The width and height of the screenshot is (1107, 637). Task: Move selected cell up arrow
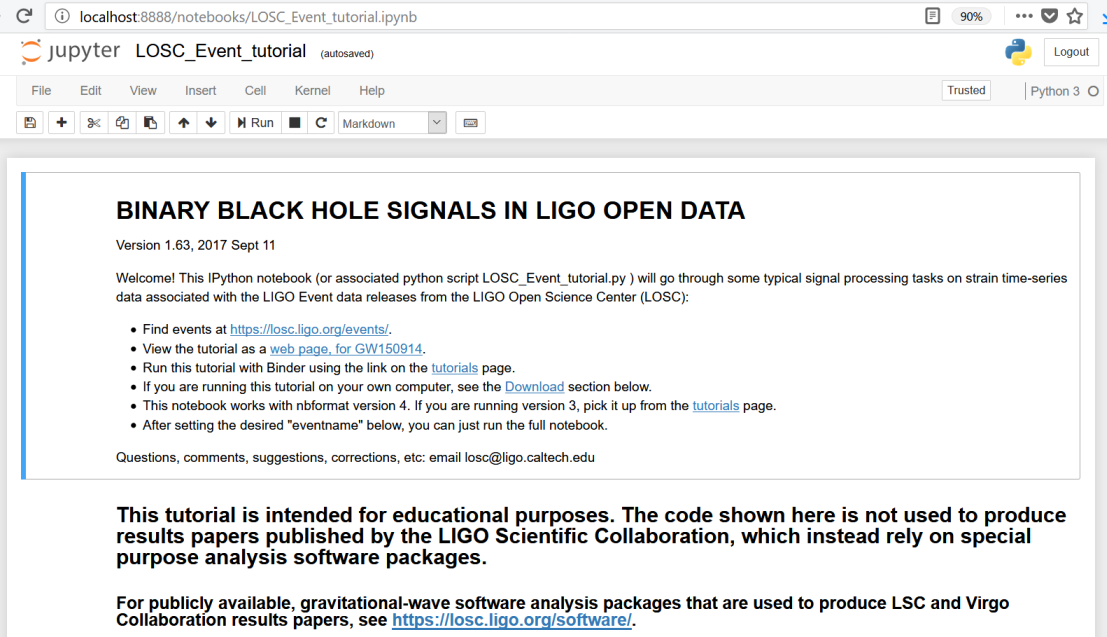pyautogui.click(x=183, y=123)
